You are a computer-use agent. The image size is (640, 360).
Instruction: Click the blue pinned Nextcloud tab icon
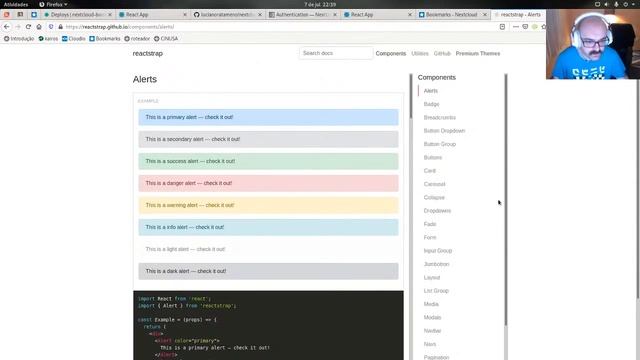34,14
